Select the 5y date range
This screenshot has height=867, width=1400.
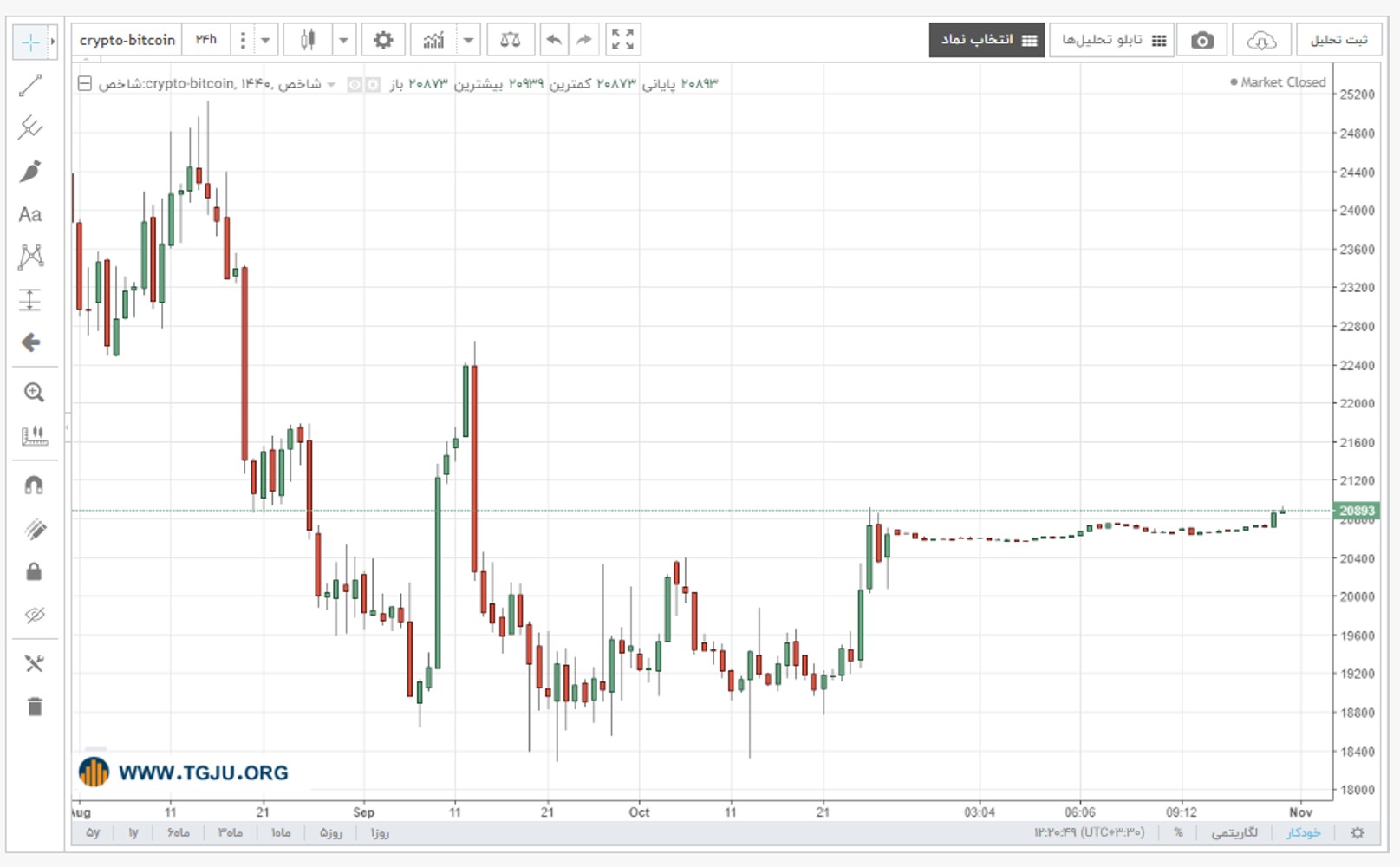click(93, 832)
